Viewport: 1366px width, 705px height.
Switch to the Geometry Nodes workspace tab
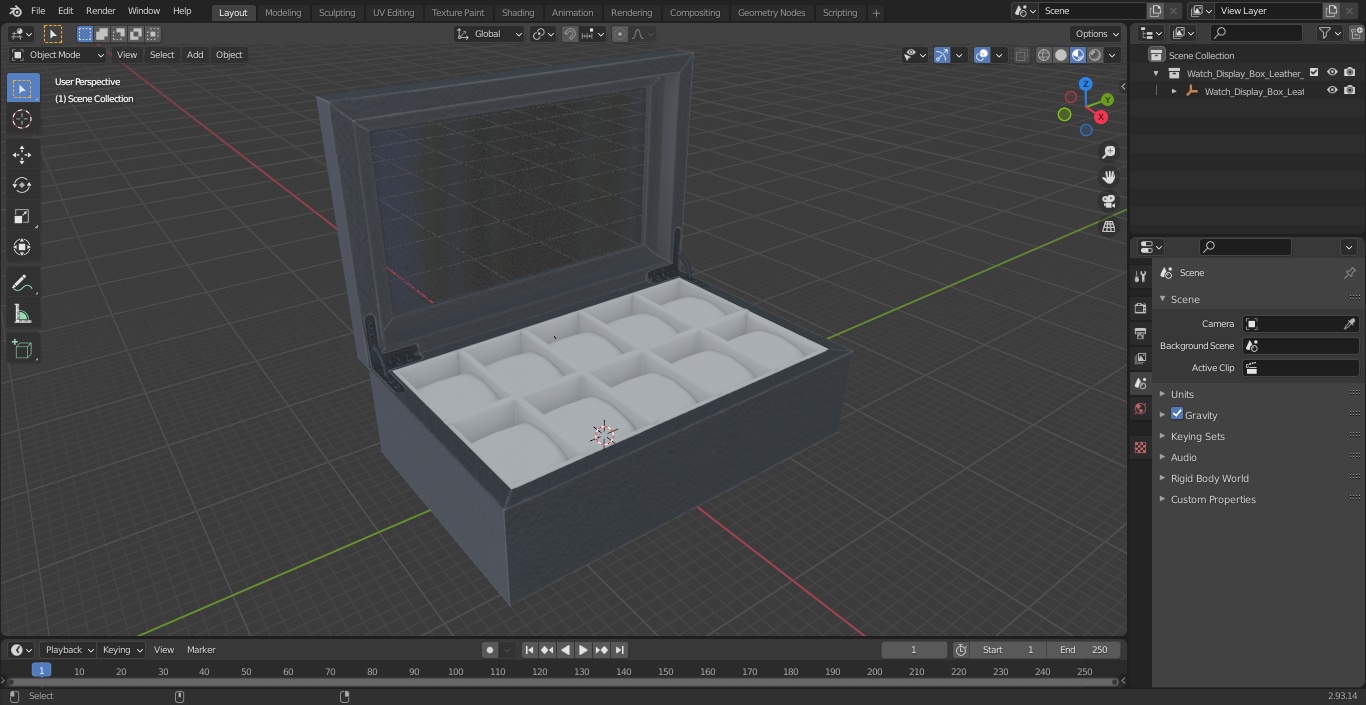(771, 13)
